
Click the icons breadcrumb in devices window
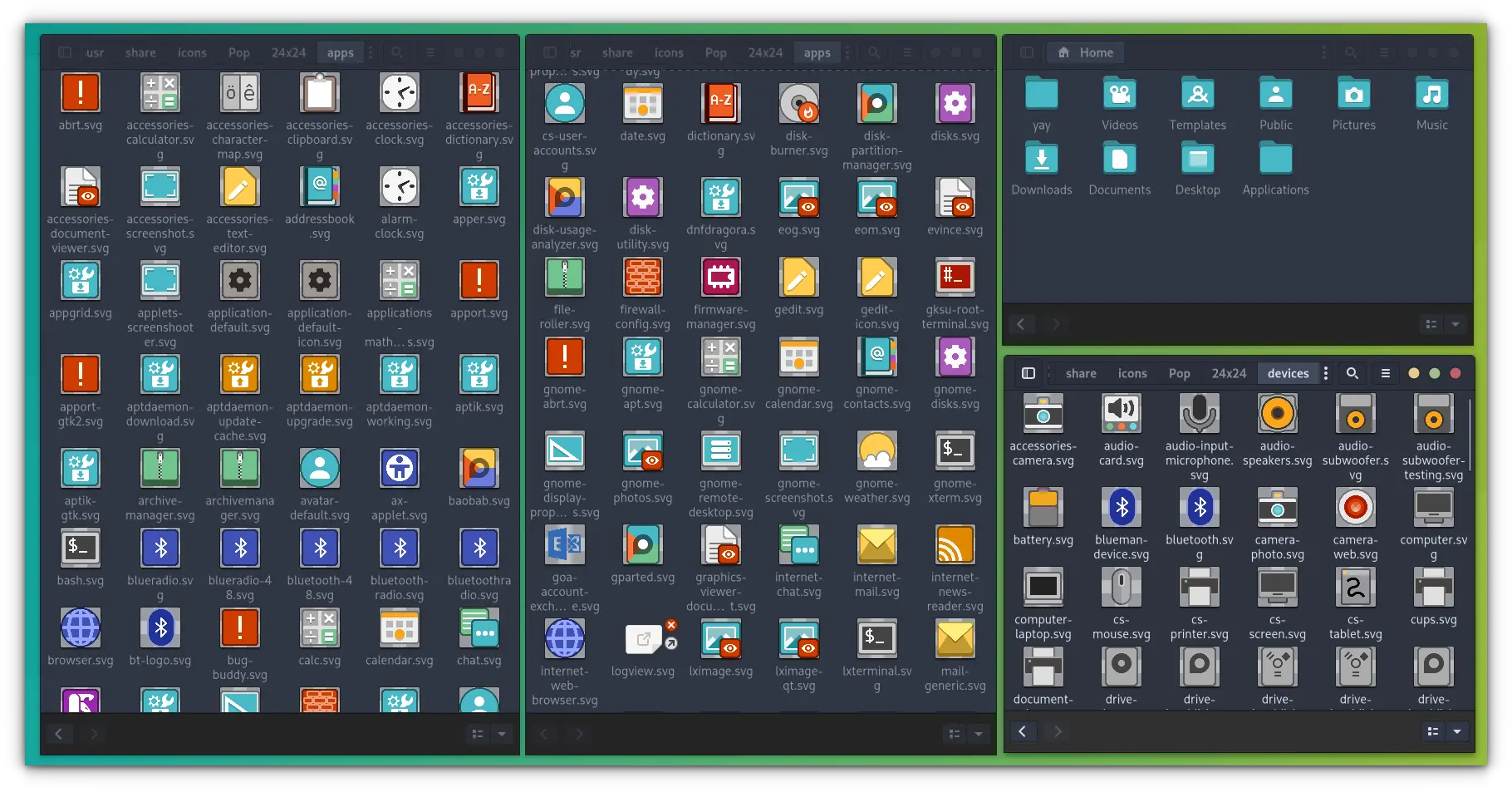1132,373
